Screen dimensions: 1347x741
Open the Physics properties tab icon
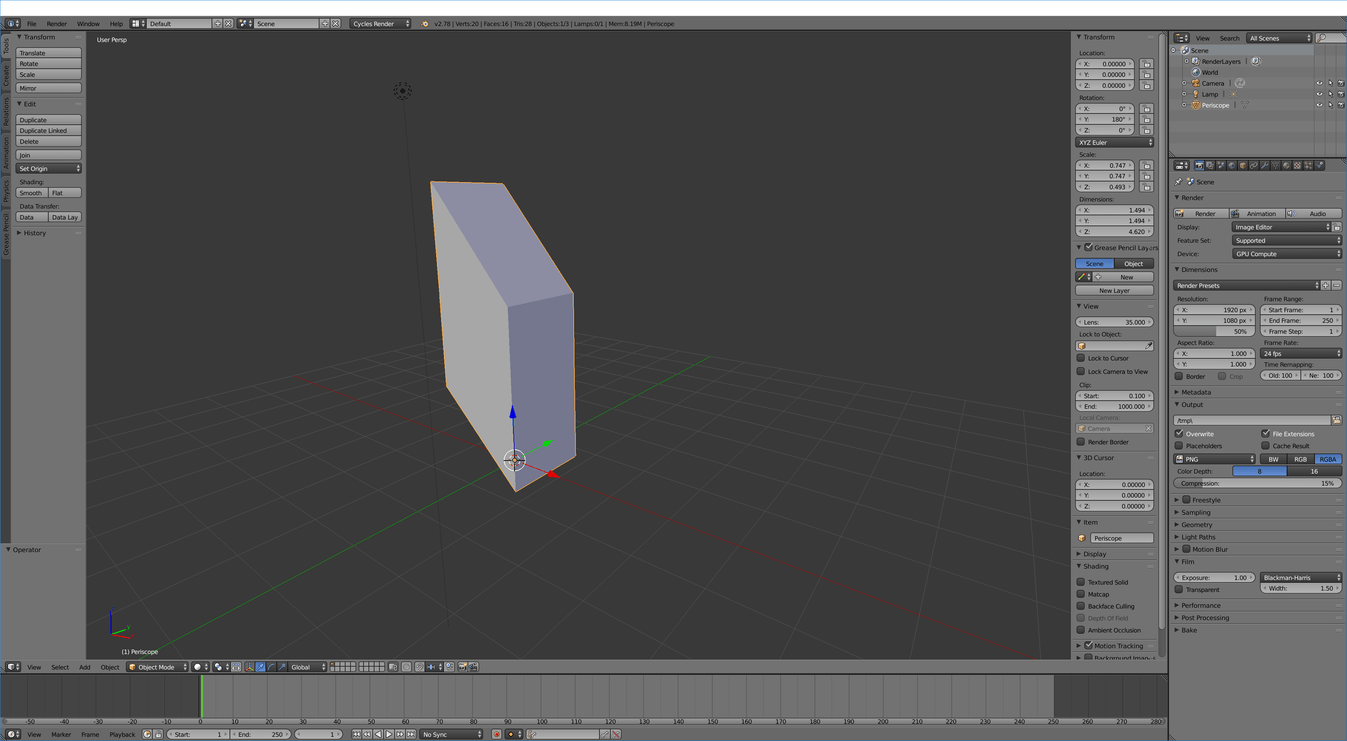point(1320,166)
